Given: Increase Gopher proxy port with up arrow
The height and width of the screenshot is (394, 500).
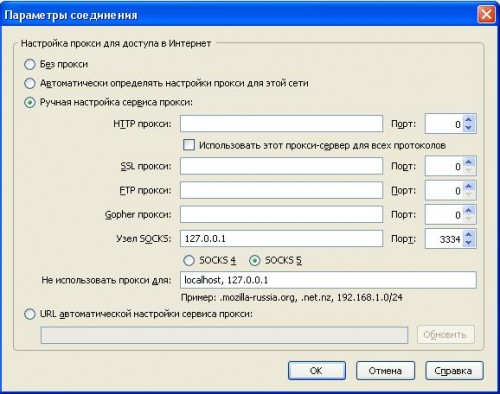Looking at the screenshot, I should (x=469, y=211).
